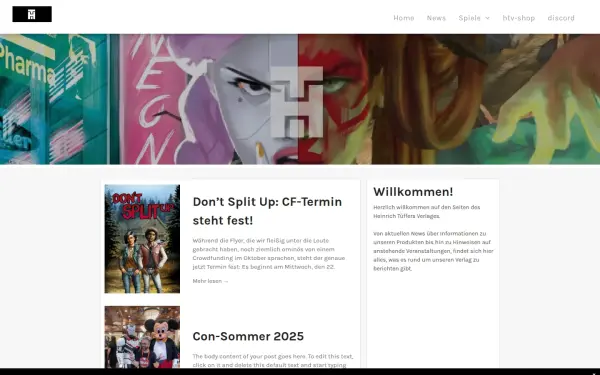Go to the News page
Image resolution: width=600 pixels, height=375 pixels.
(436, 18)
